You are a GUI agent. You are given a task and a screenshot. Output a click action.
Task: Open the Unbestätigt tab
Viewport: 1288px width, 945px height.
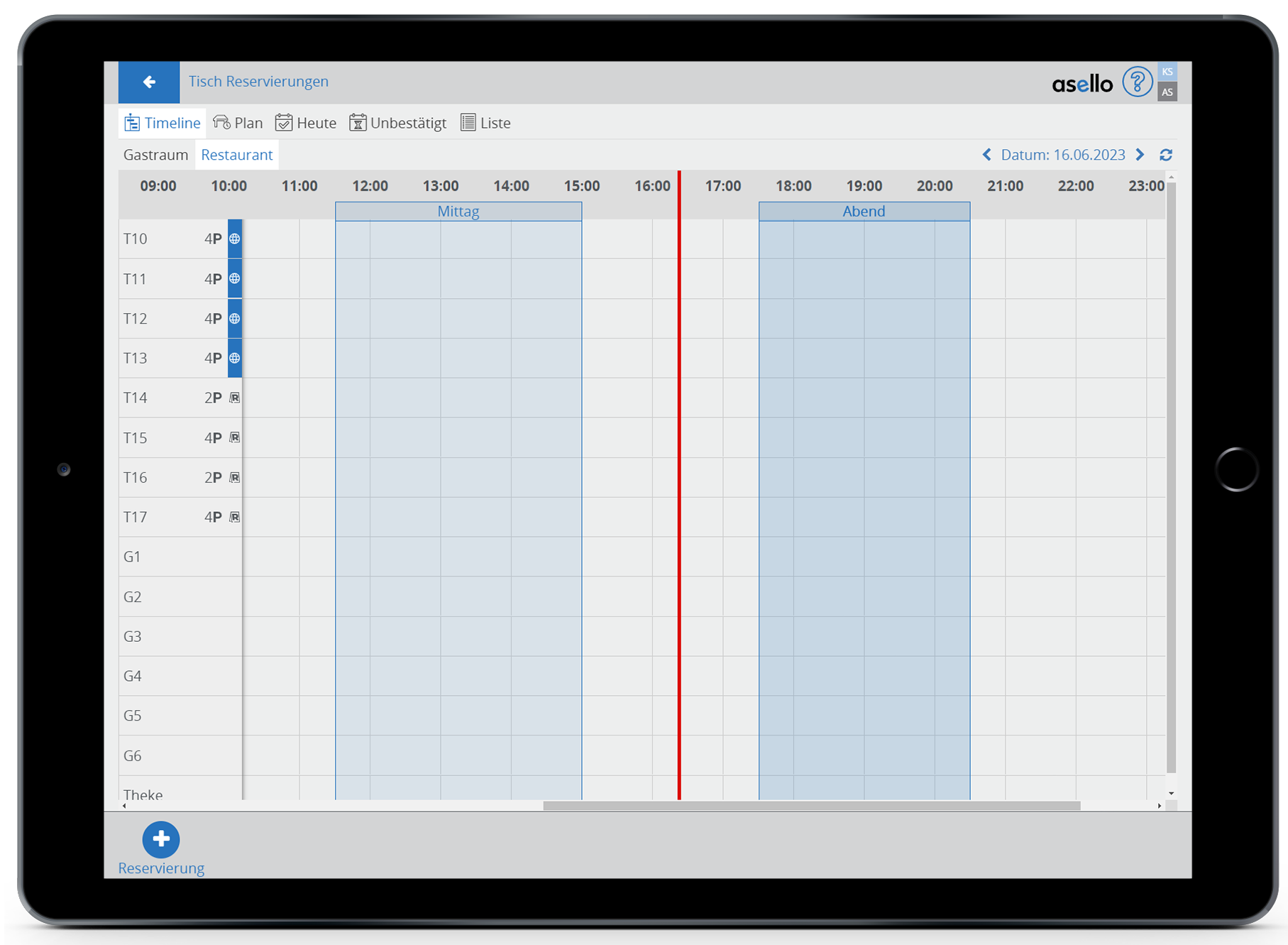pyautogui.click(x=398, y=123)
